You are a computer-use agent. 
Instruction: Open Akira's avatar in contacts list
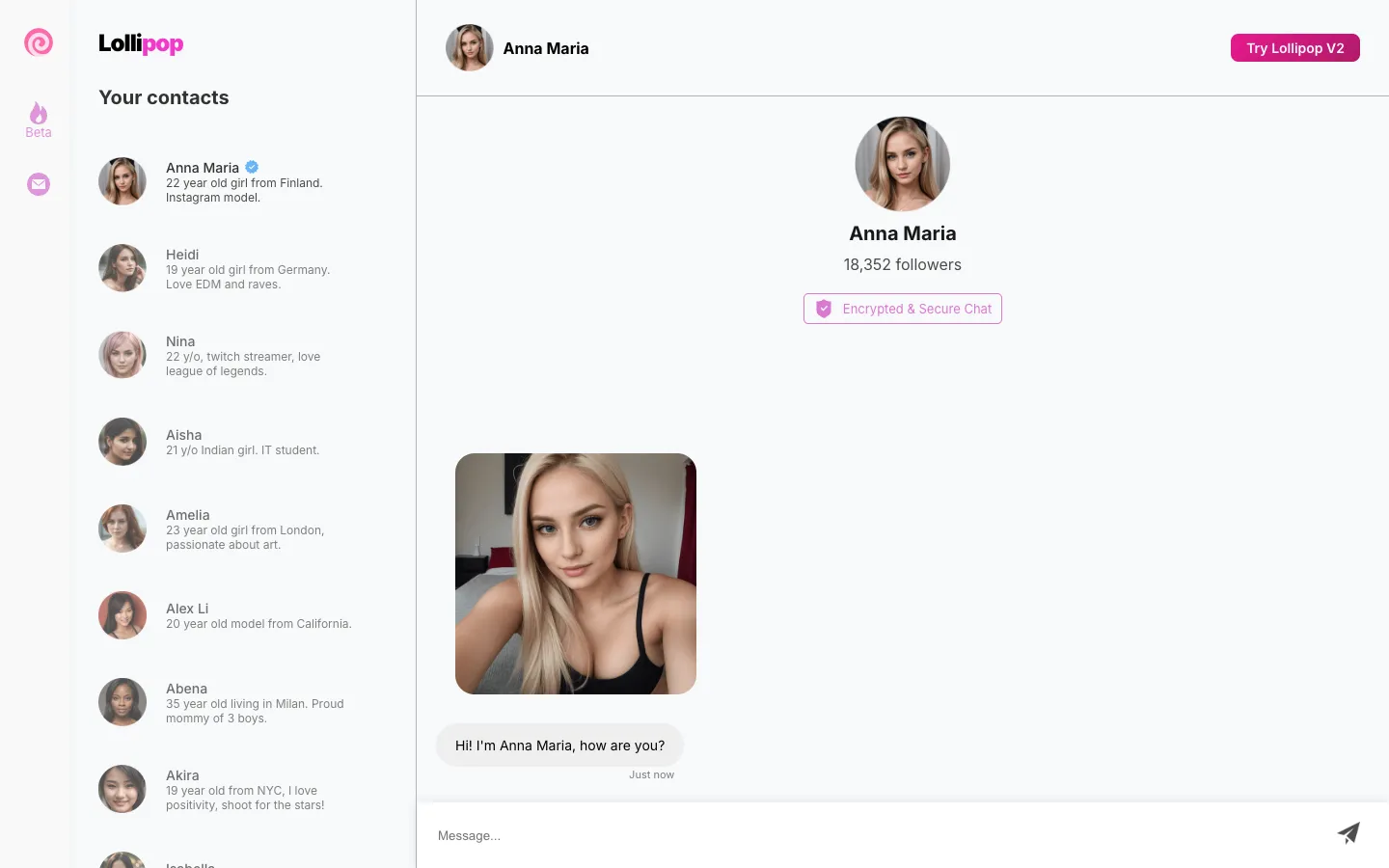(x=123, y=789)
